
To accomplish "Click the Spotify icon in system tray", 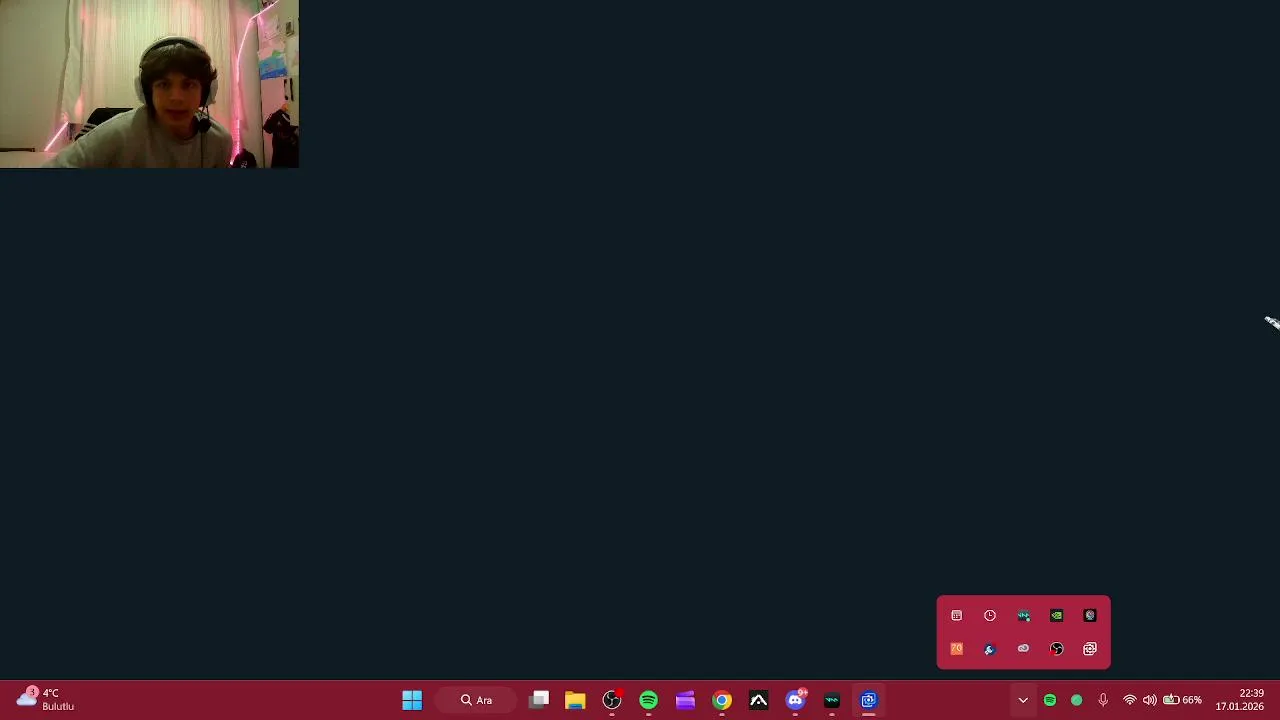I will 1050,700.
